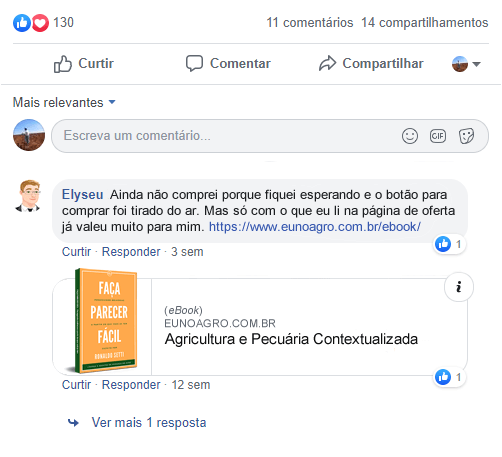
Task: Click the Curtir button on the post
Action: tap(84, 64)
